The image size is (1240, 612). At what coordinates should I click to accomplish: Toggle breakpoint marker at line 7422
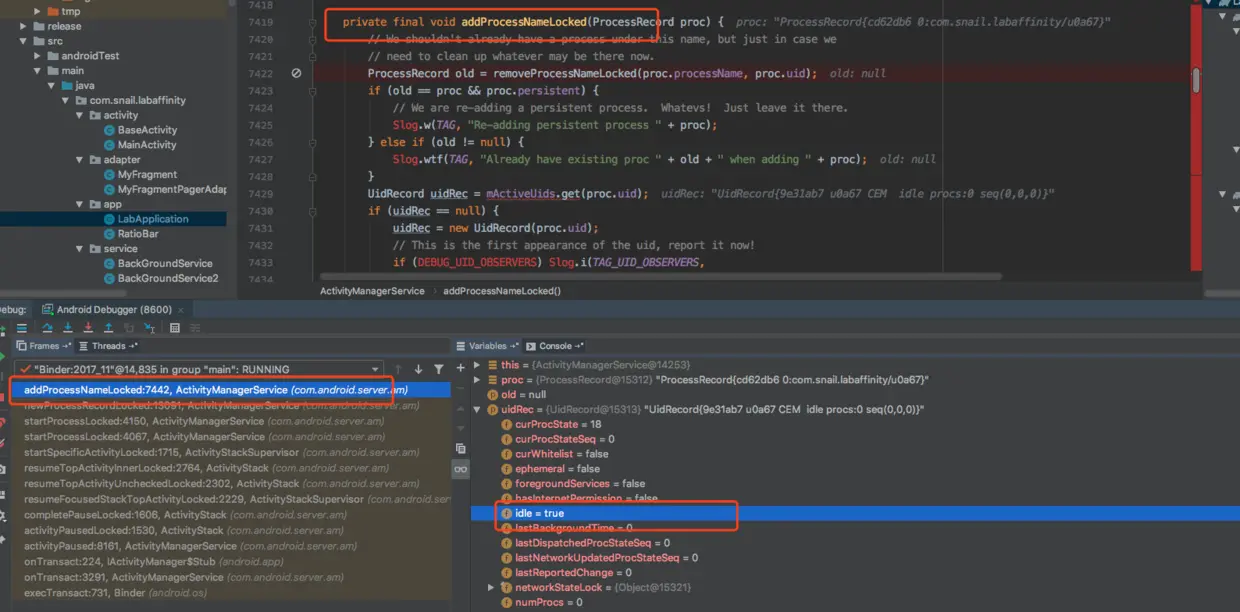(296, 73)
